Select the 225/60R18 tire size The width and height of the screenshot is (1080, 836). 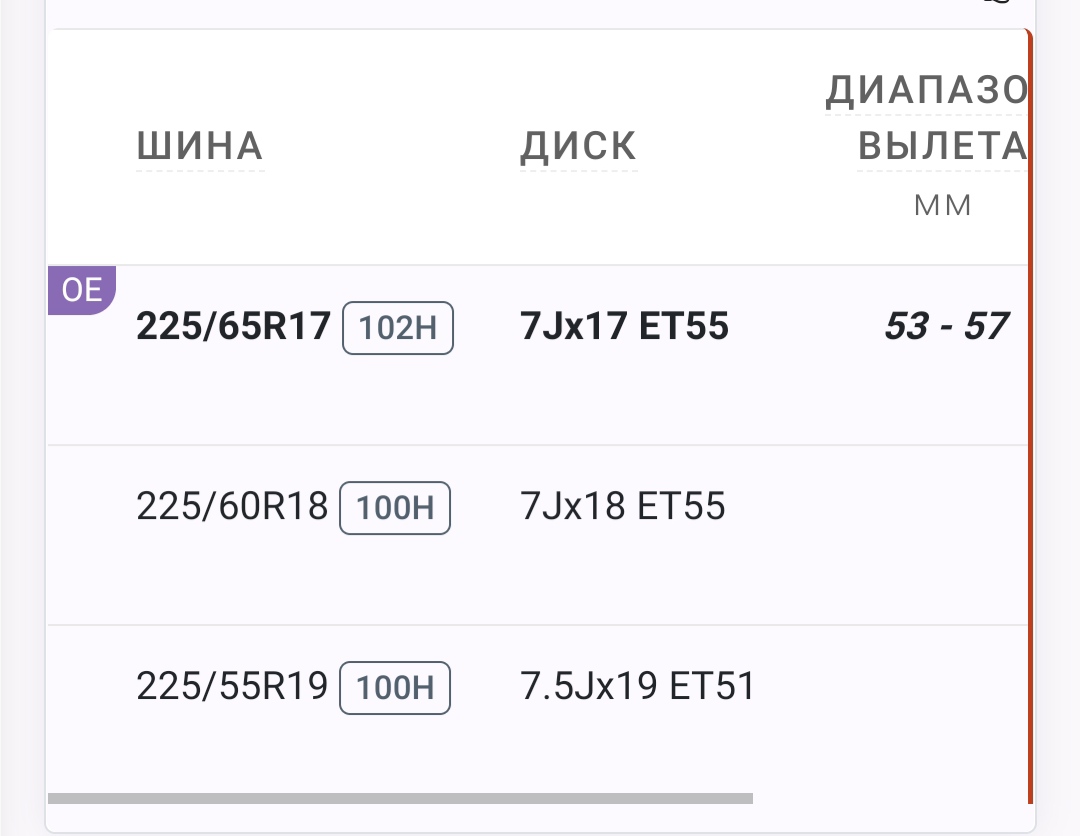(x=232, y=507)
